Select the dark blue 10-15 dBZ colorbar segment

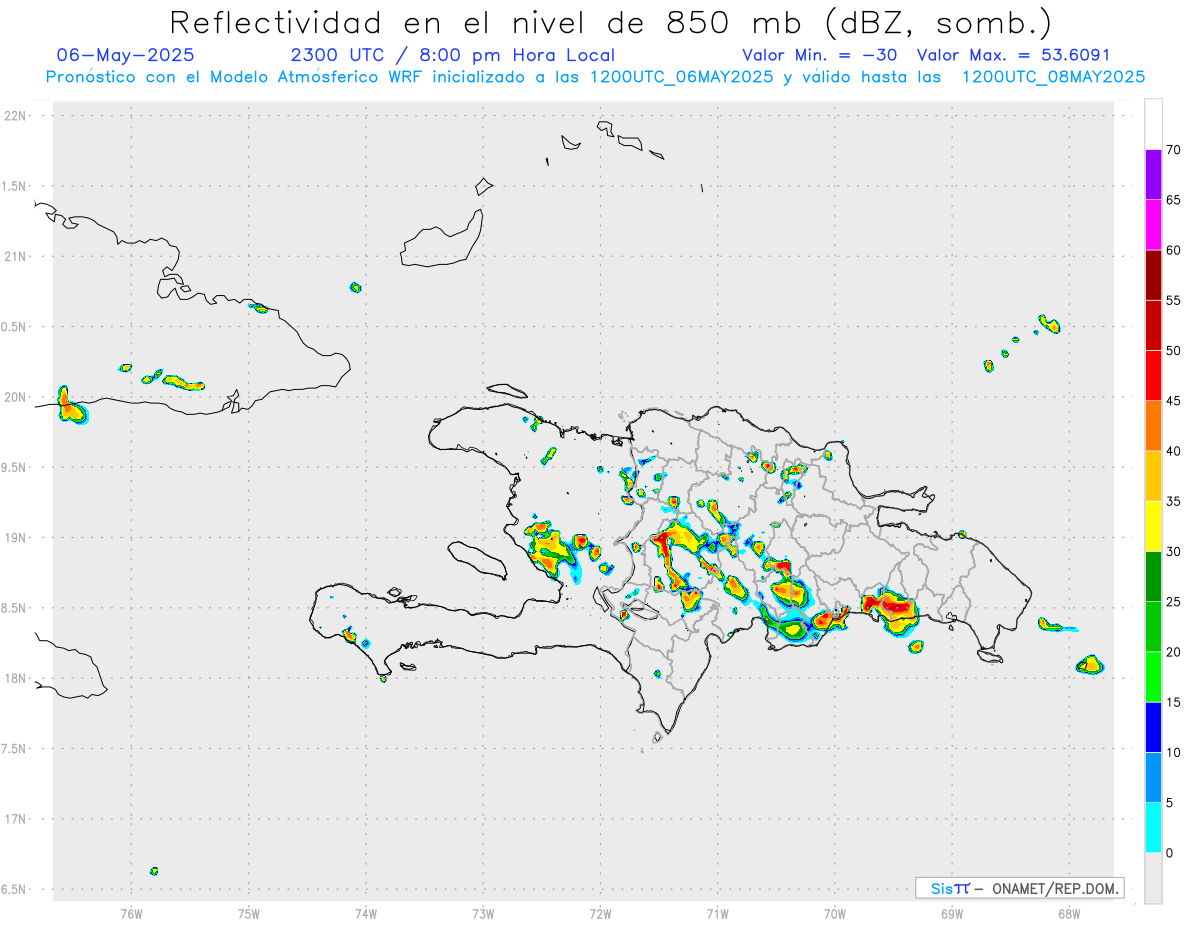tap(1153, 727)
